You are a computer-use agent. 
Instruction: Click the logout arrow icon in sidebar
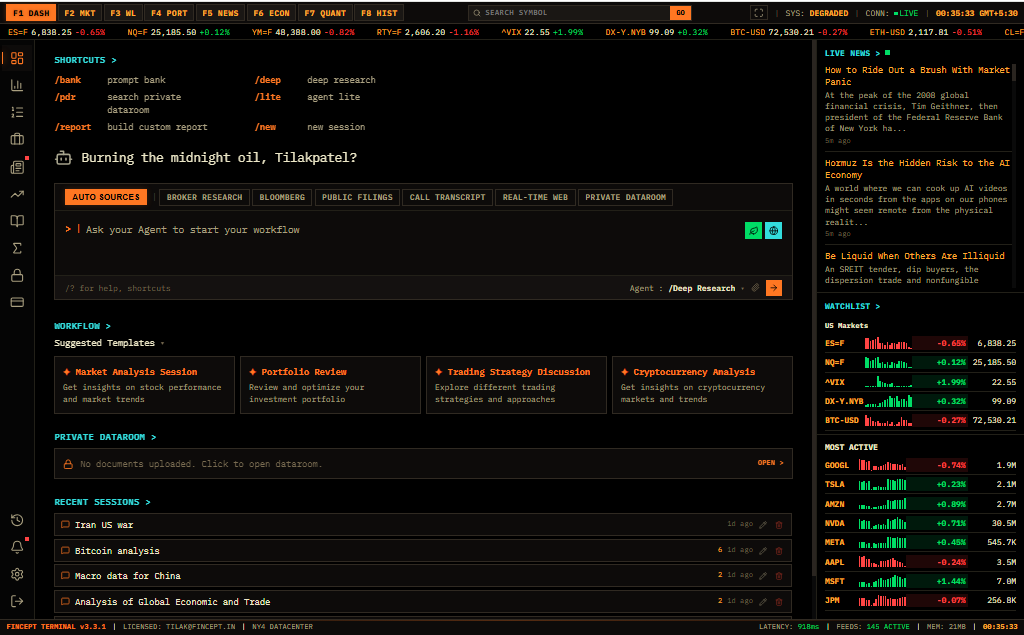[18, 601]
